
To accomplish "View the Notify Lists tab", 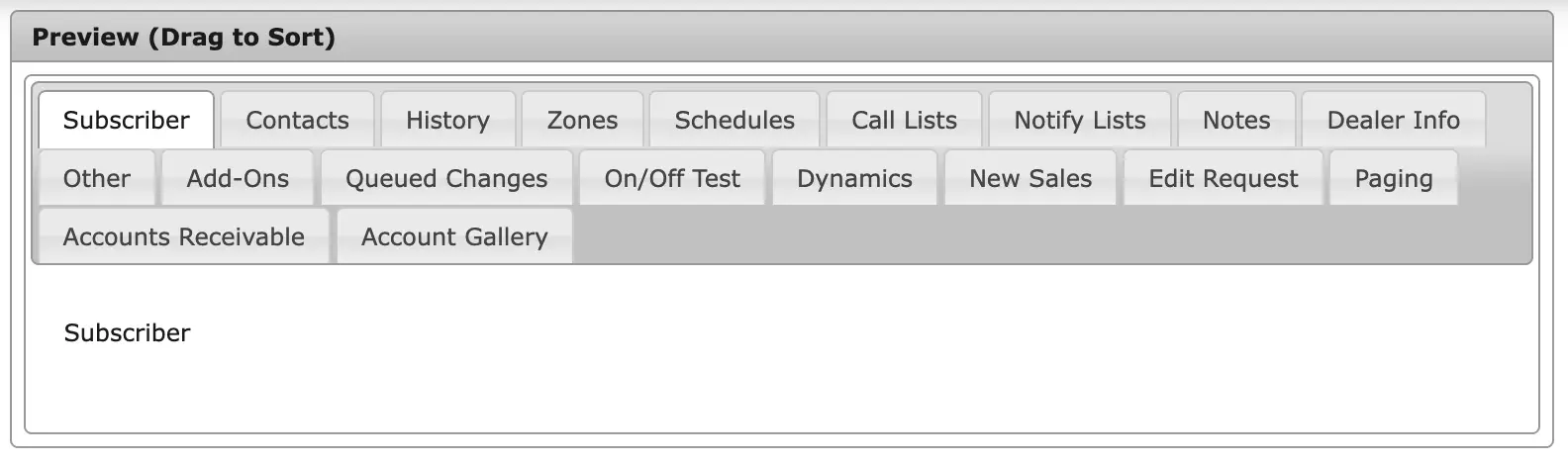I will coord(1080,120).
